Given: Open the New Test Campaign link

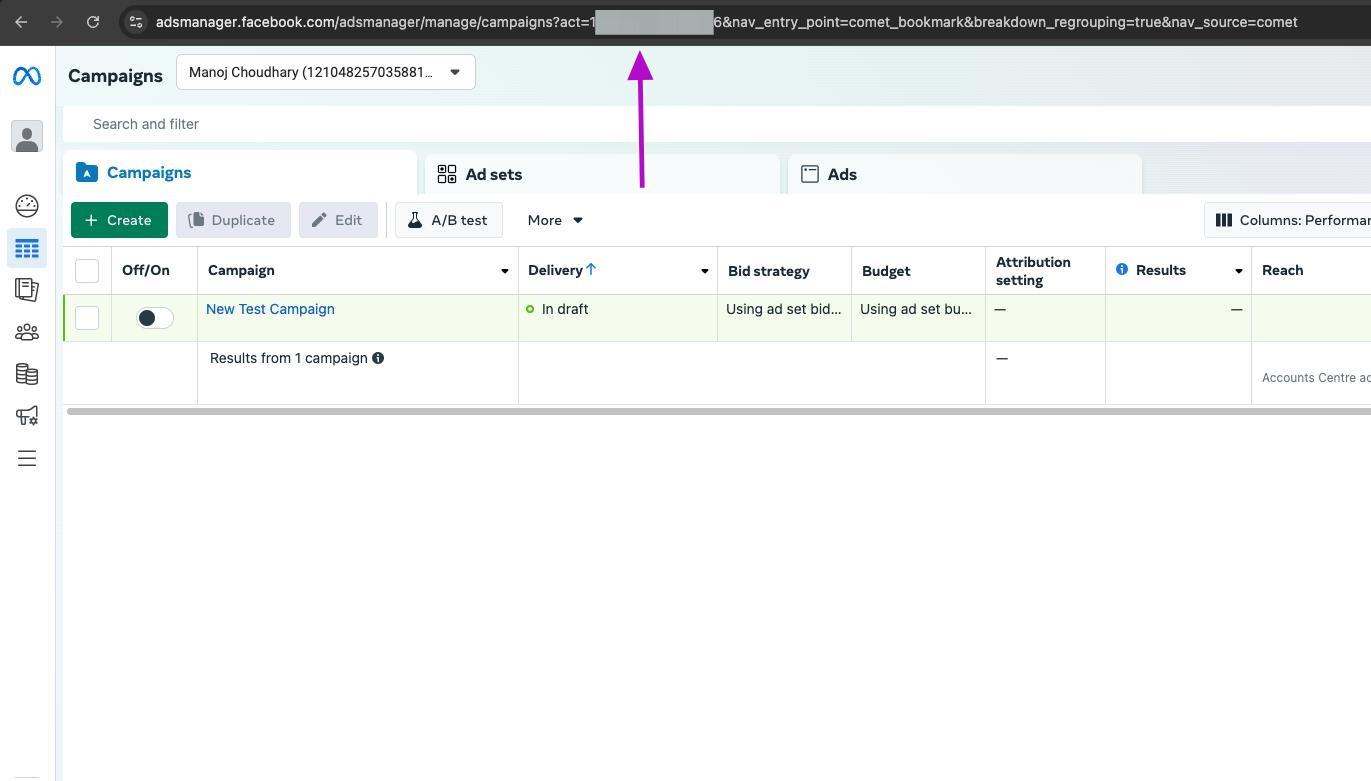Looking at the screenshot, I should click(270, 309).
